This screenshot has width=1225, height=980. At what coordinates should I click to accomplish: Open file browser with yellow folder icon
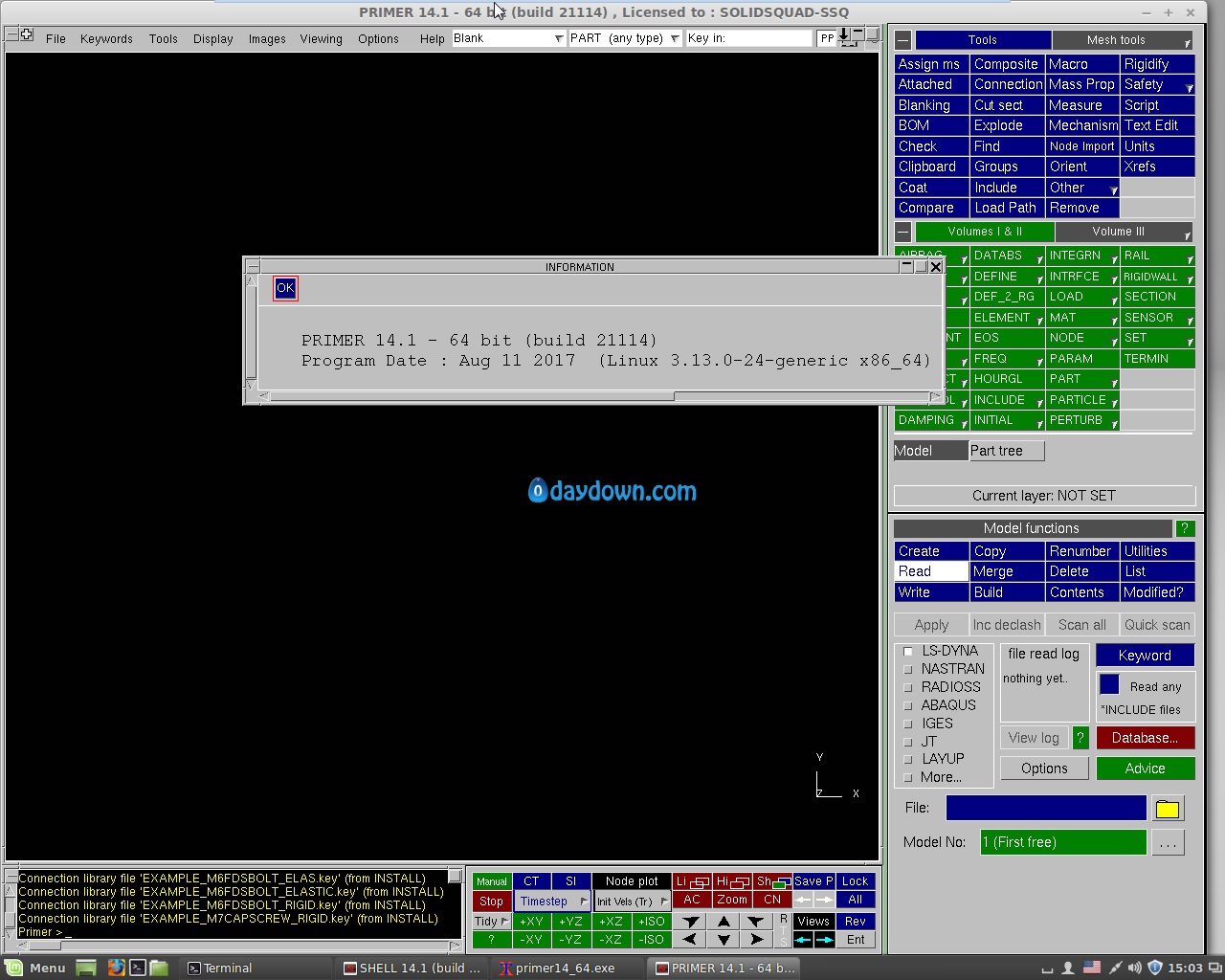click(1167, 809)
